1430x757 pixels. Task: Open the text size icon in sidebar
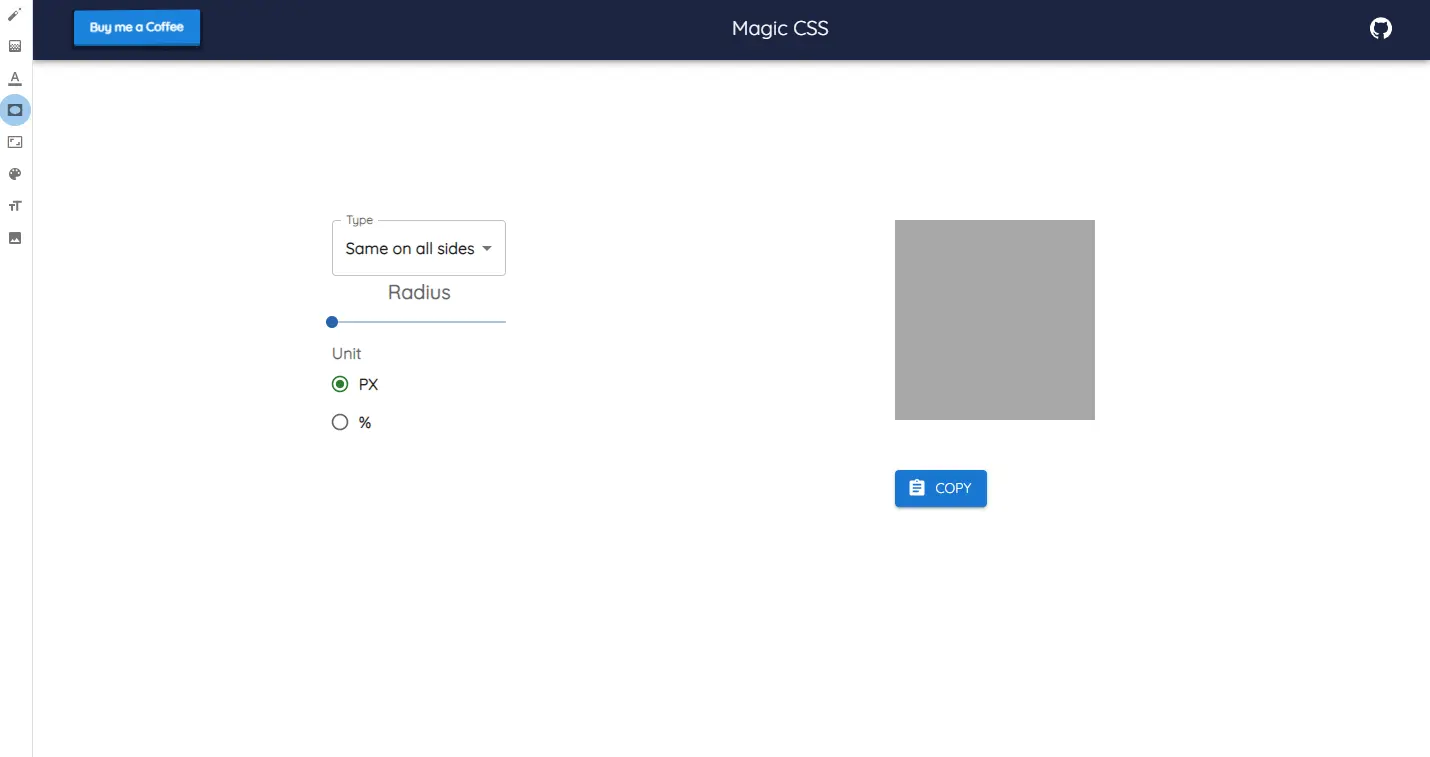15,206
